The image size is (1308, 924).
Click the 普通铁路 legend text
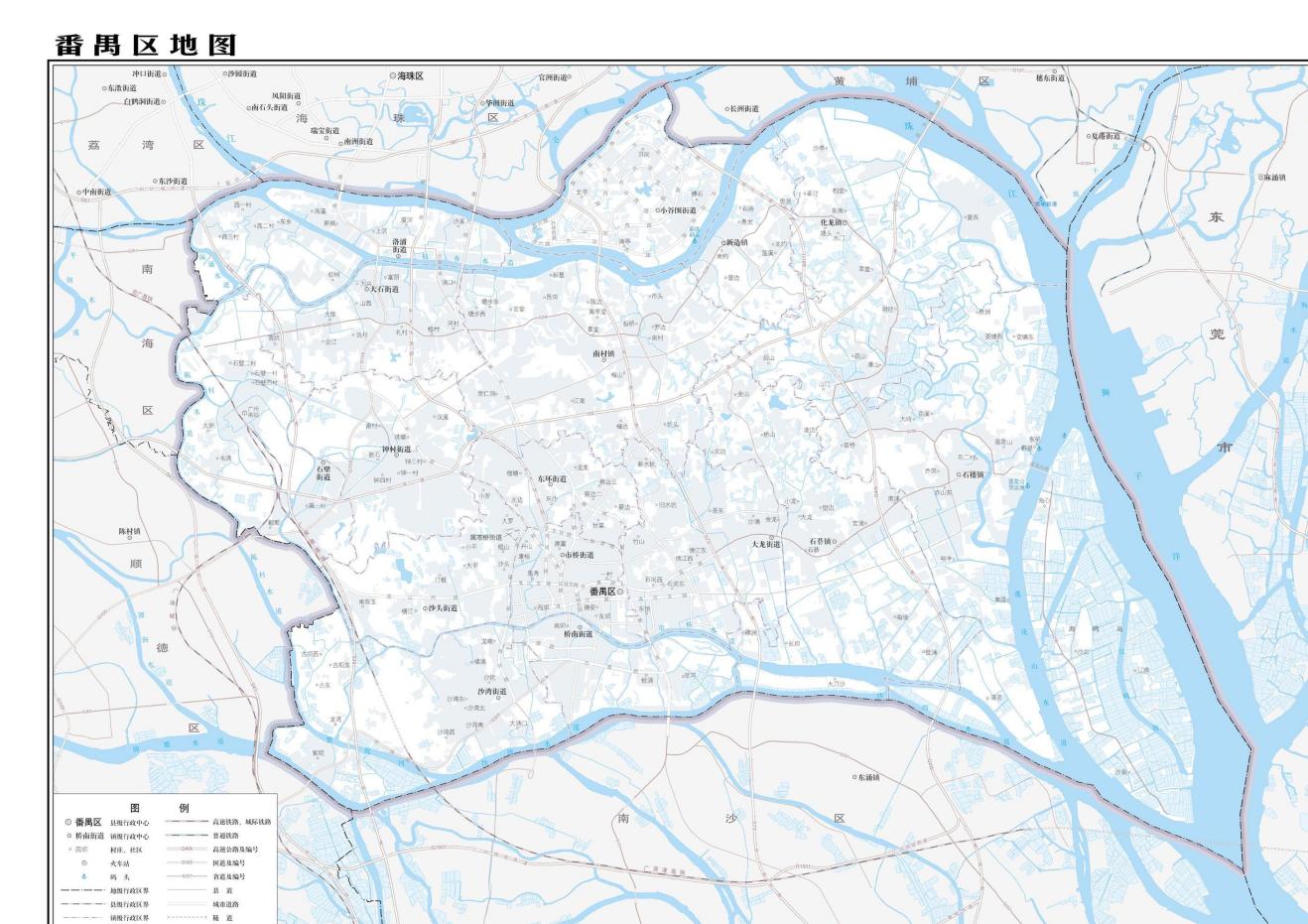226,836
